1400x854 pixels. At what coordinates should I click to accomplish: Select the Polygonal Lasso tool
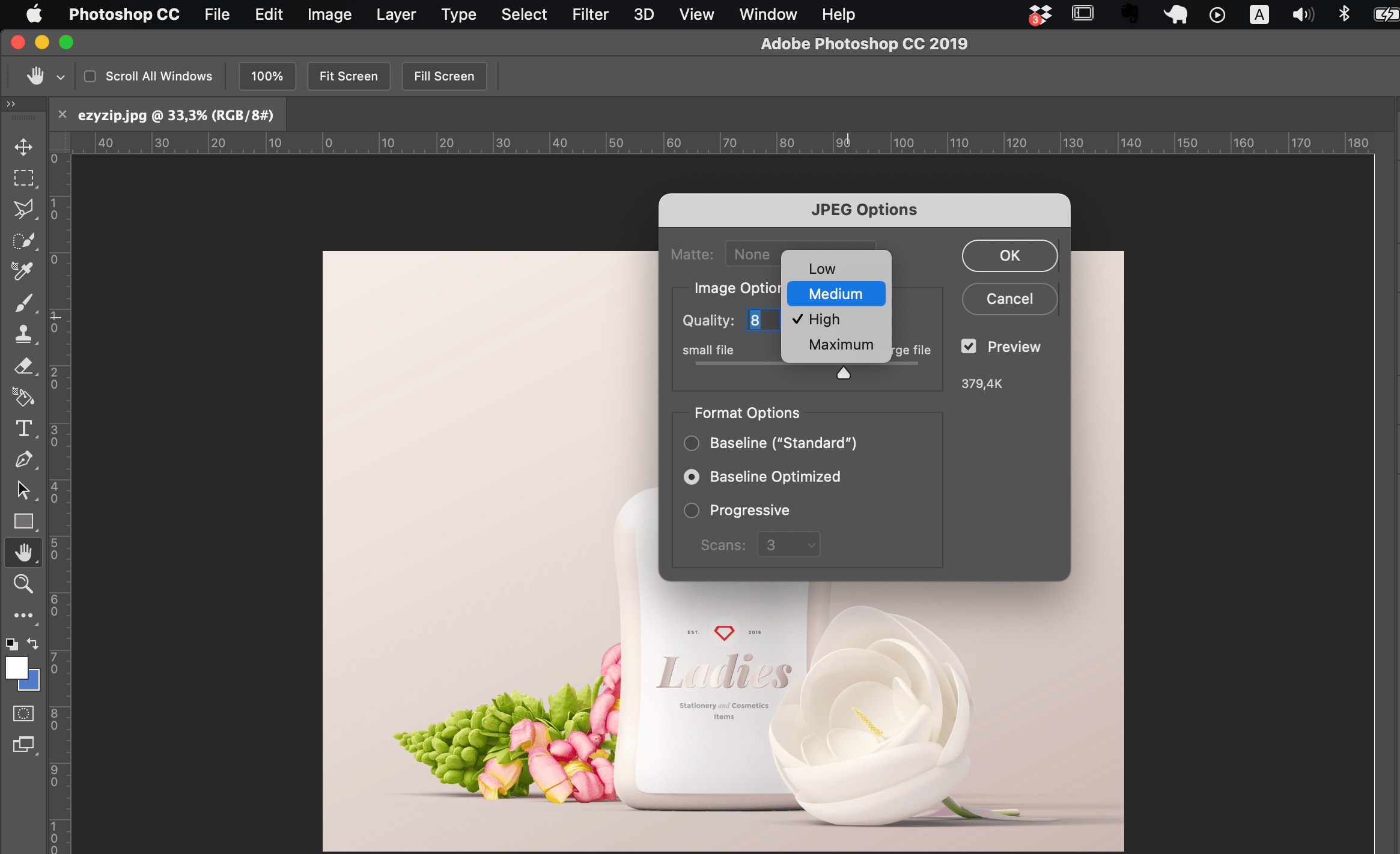23,209
